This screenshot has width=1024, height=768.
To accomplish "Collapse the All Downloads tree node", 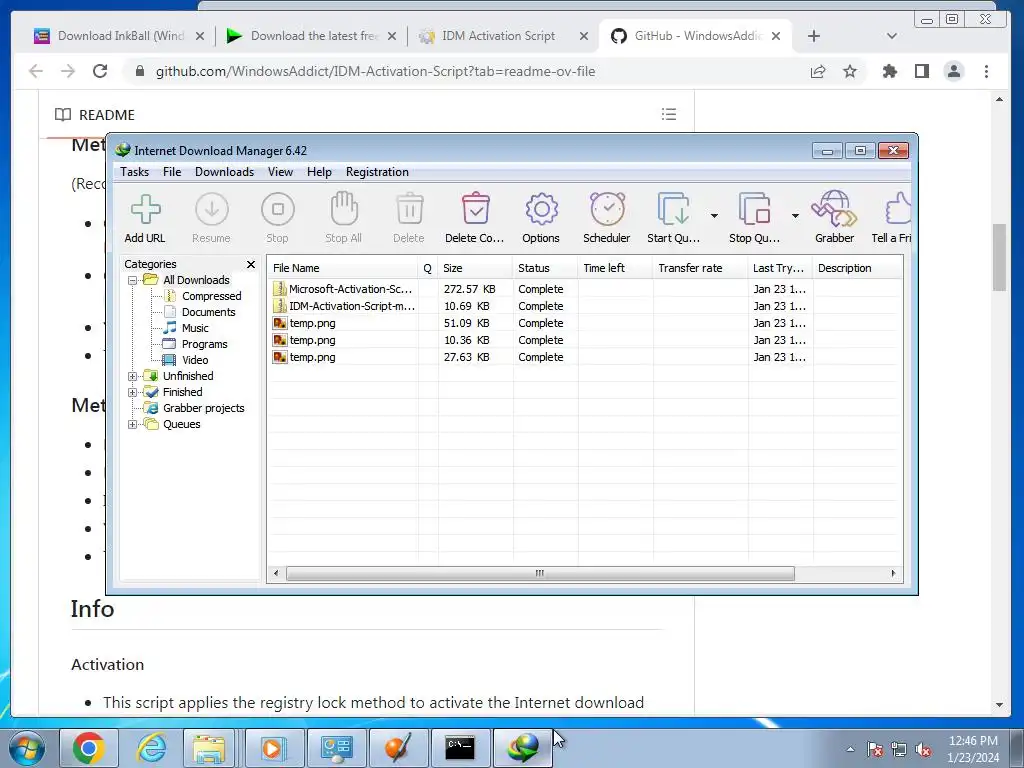I will 133,280.
